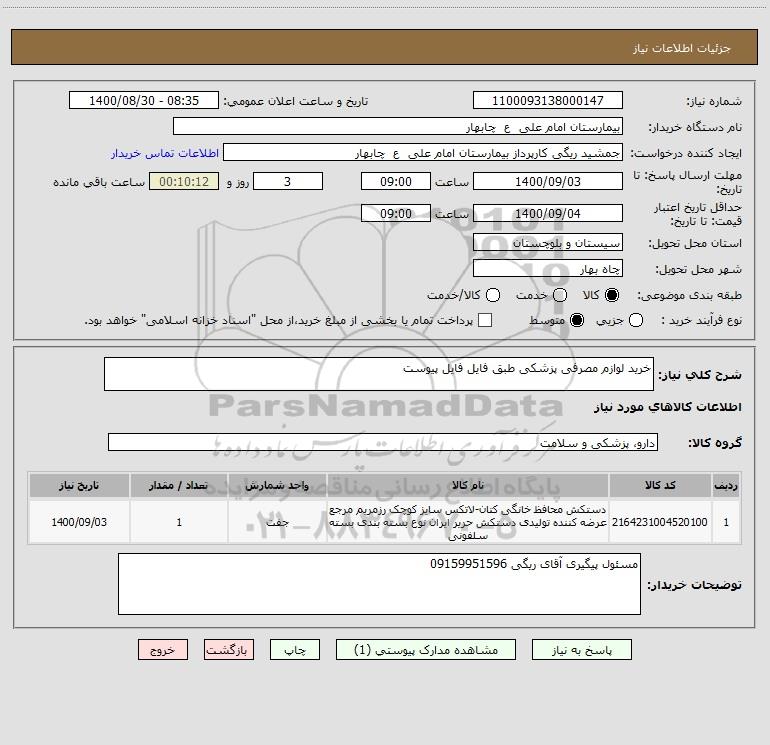Choose the جزیی purchase process radio
This screenshot has width=770, height=745.
point(635,320)
